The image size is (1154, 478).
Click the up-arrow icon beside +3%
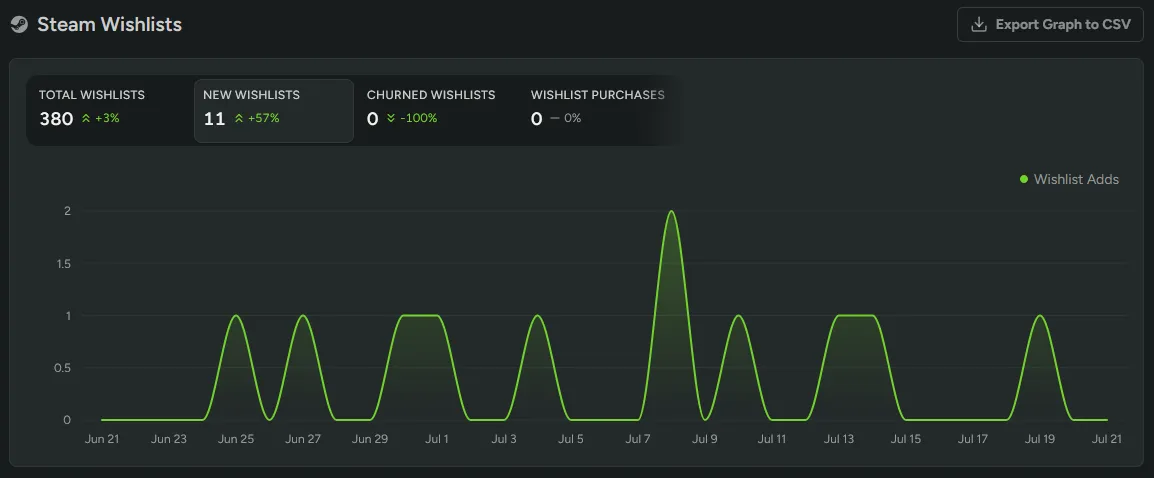86,118
